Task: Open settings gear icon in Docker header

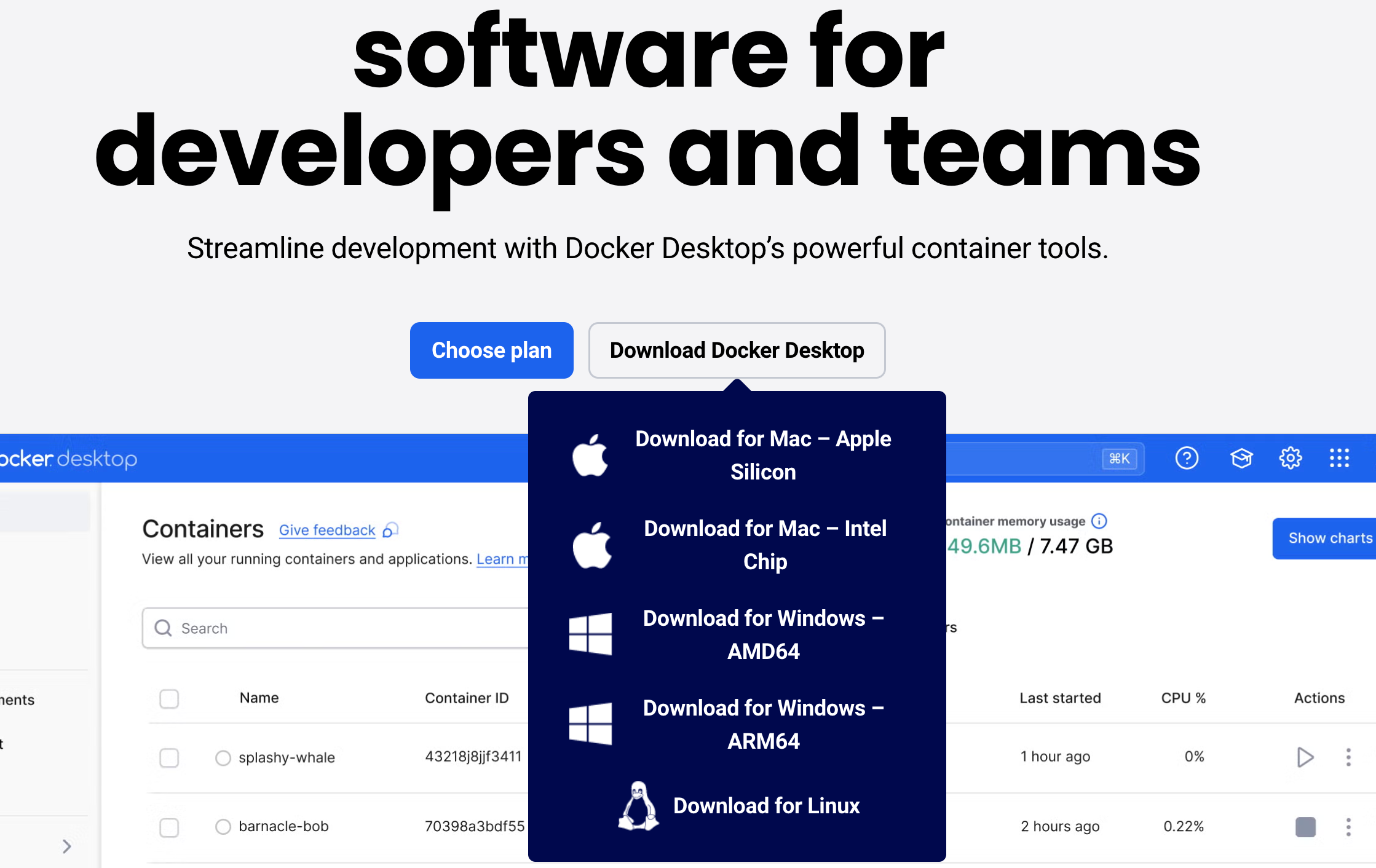Action: 1291,458
